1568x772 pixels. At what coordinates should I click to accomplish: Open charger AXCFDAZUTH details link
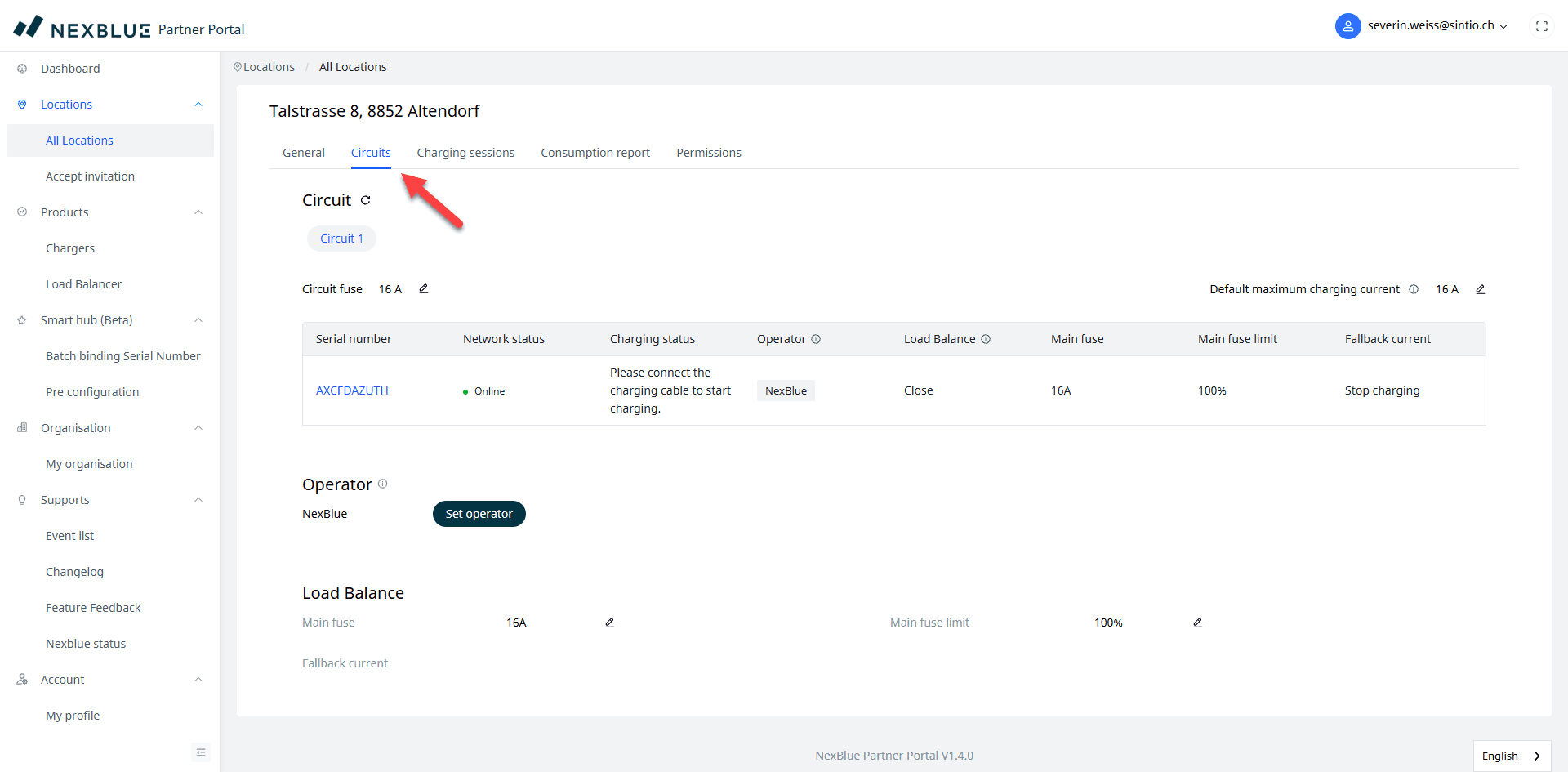[352, 390]
